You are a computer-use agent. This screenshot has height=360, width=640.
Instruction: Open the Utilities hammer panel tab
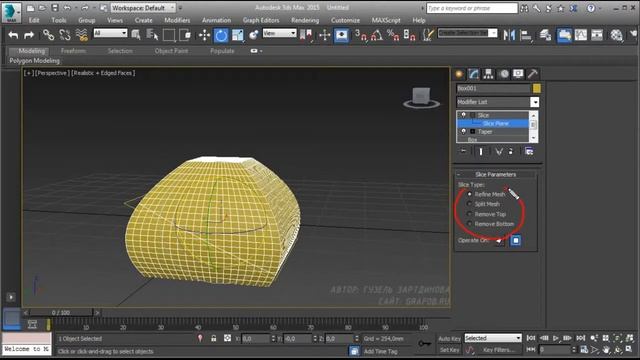pyautogui.click(x=532, y=74)
